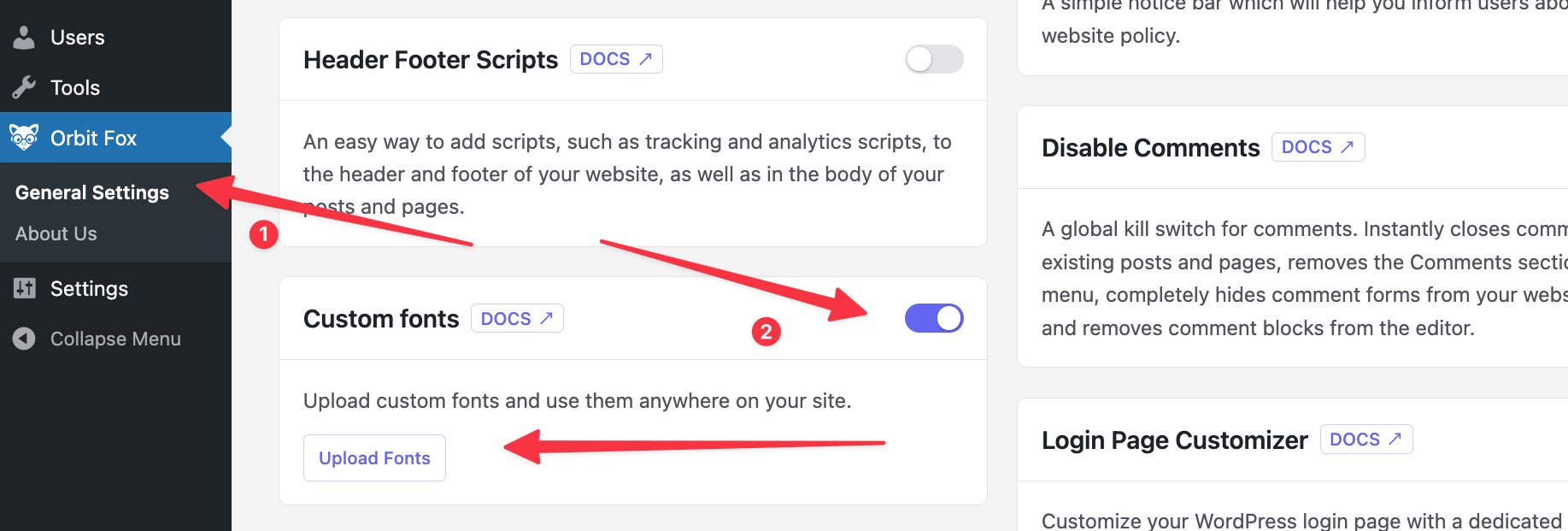
Task: Click external arrow icon beside Disable Comments DOCS
Action: pos(1348,147)
